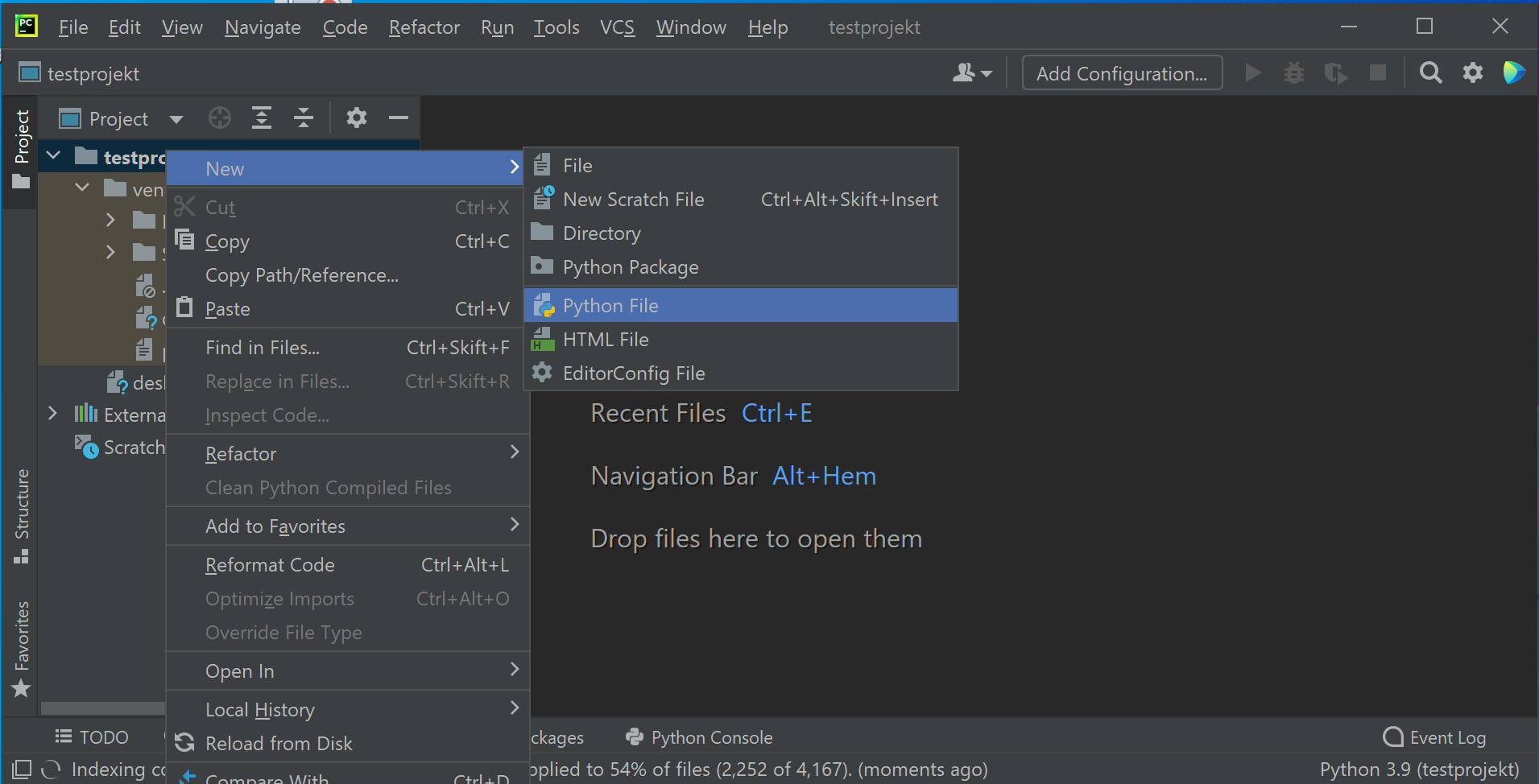Collapse all items in Project panel
Screen dimensions: 1539x784
coord(304,118)
